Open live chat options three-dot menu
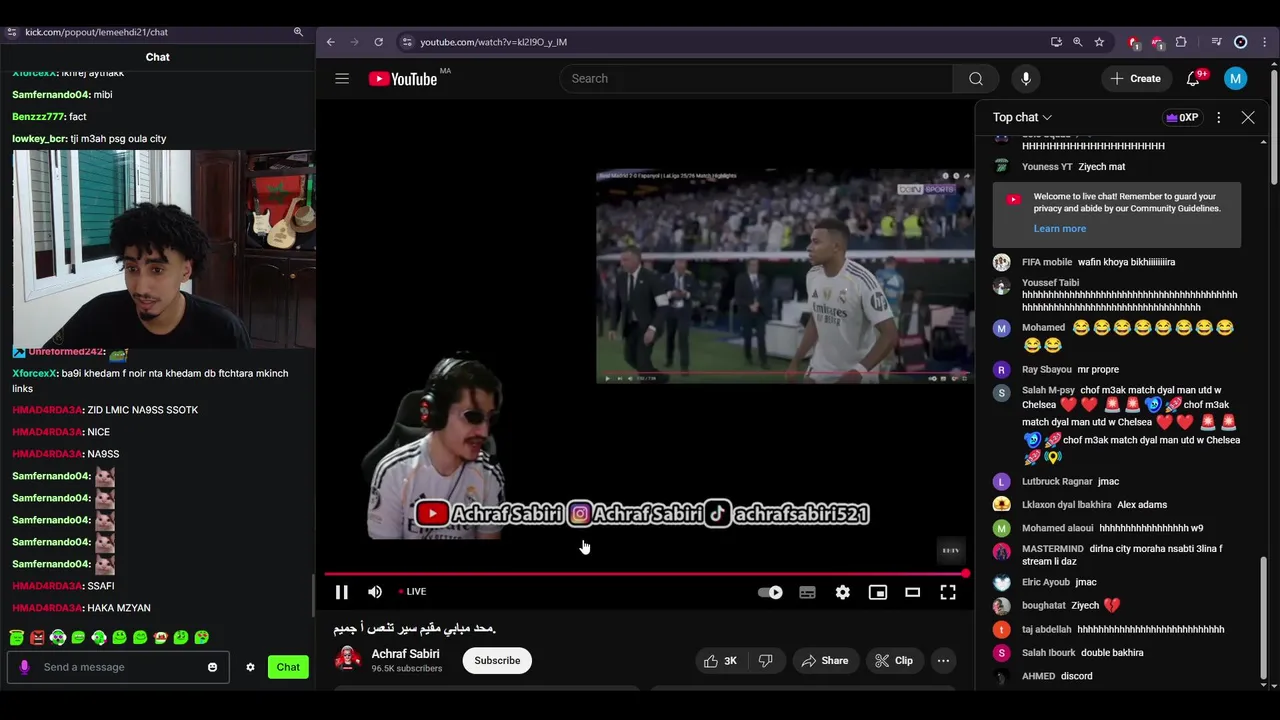 point(1218,118)
